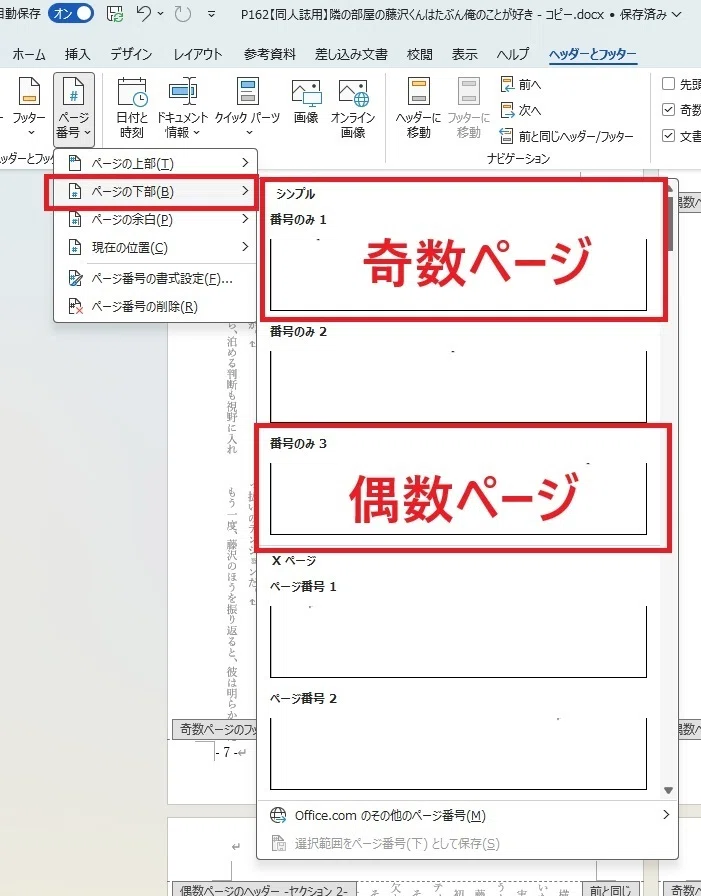
Task: Check the 先頭ページ checkbox
Action: click(x=668, y=84)
